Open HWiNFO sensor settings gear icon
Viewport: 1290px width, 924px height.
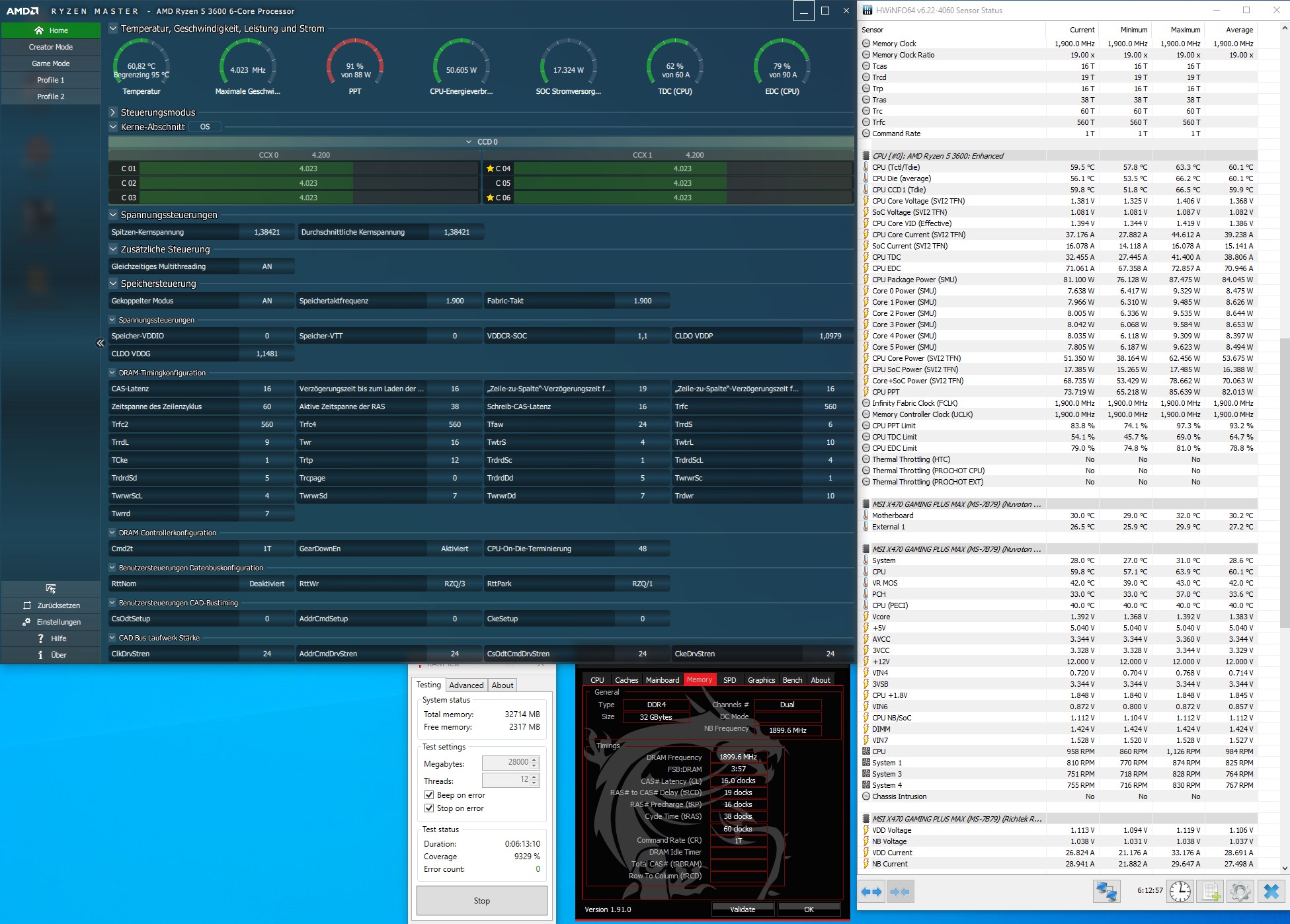[x=1240, y=892]
